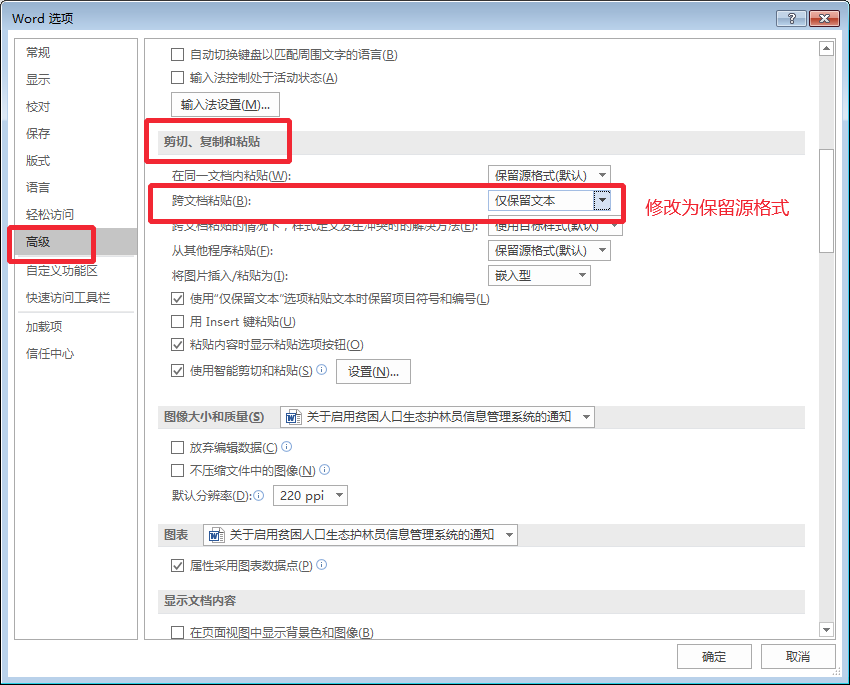Click Word document icon in 图像大小和质量 dropdown
Viewport: 850px width, 685px height.
pyautogui.click(x=293, y=417)
